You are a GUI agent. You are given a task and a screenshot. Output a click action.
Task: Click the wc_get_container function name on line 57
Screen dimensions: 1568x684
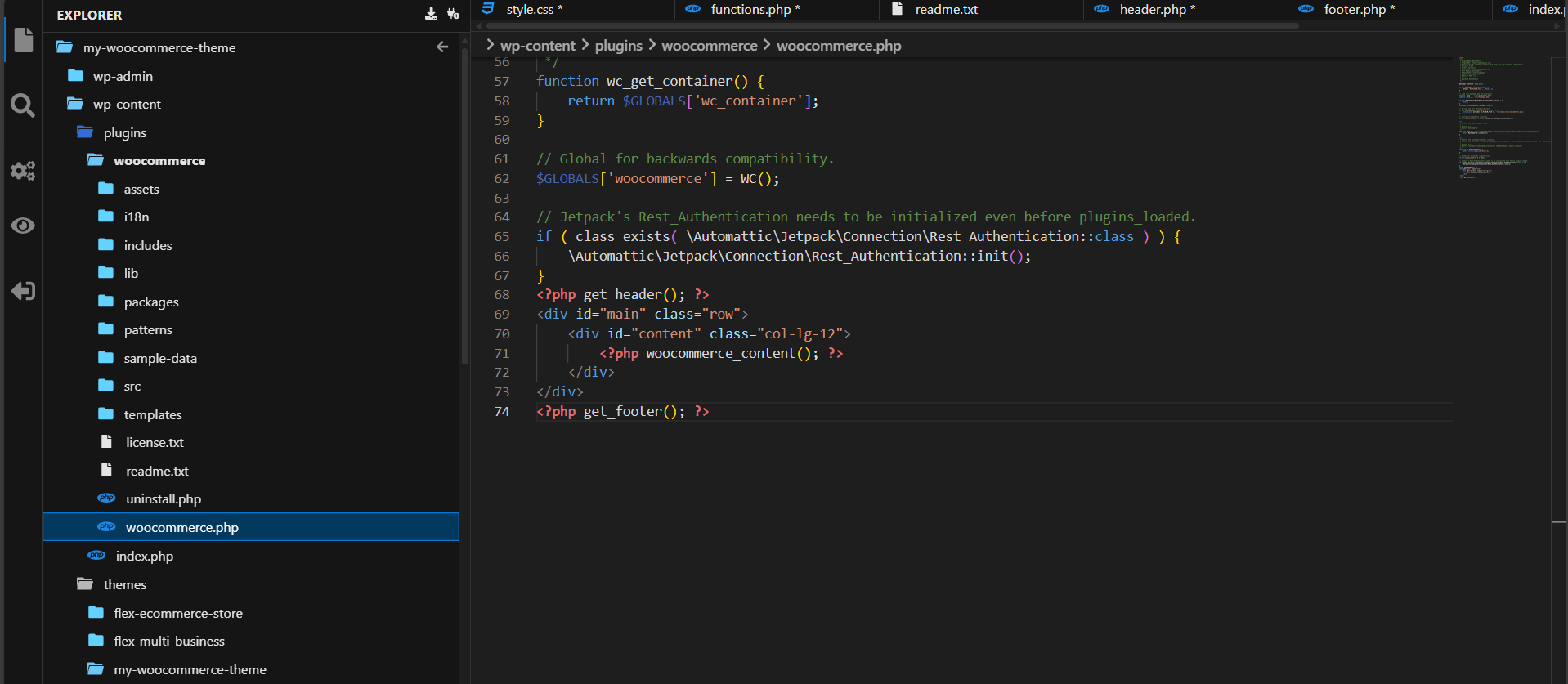670,82
